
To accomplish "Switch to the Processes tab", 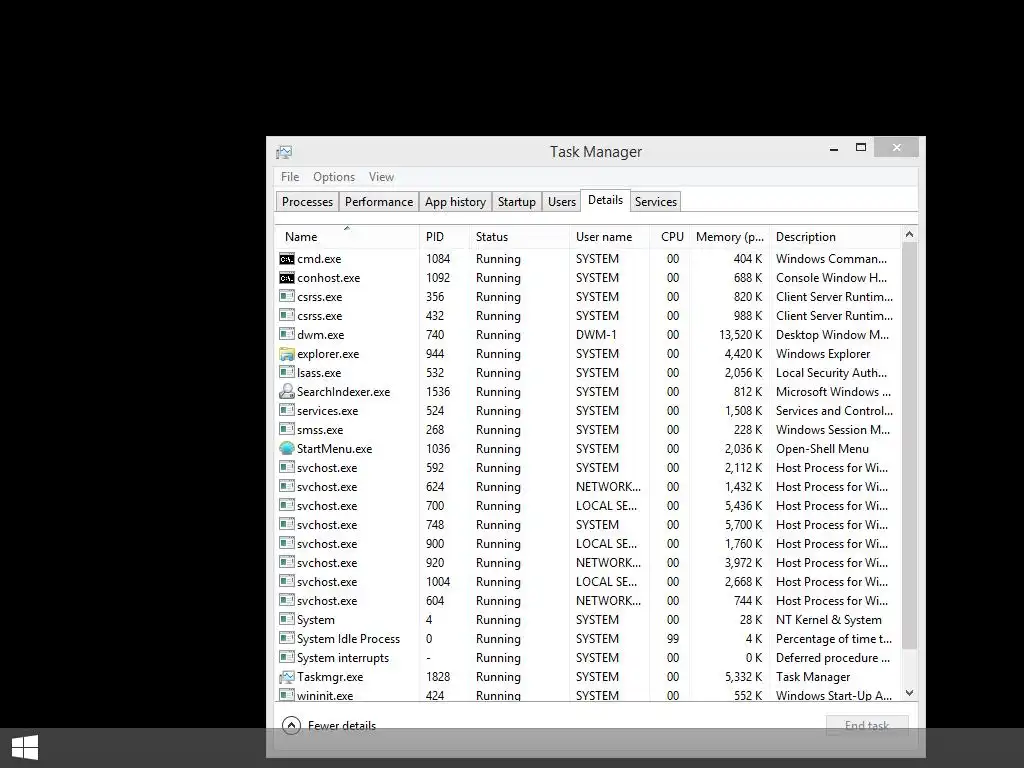I will click(x=307, y=202).
